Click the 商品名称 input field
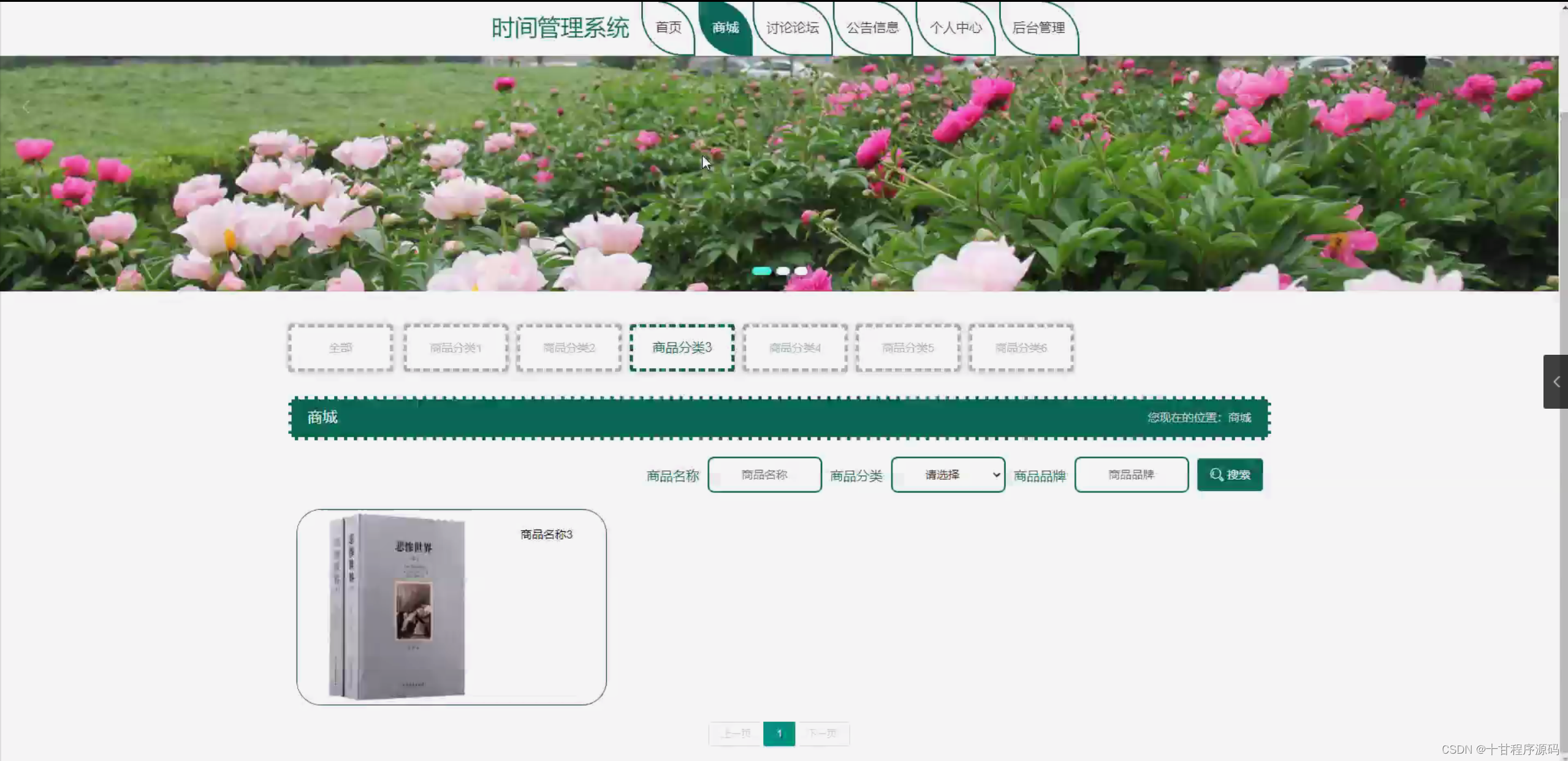1568x761 pixels. point(764,475)
